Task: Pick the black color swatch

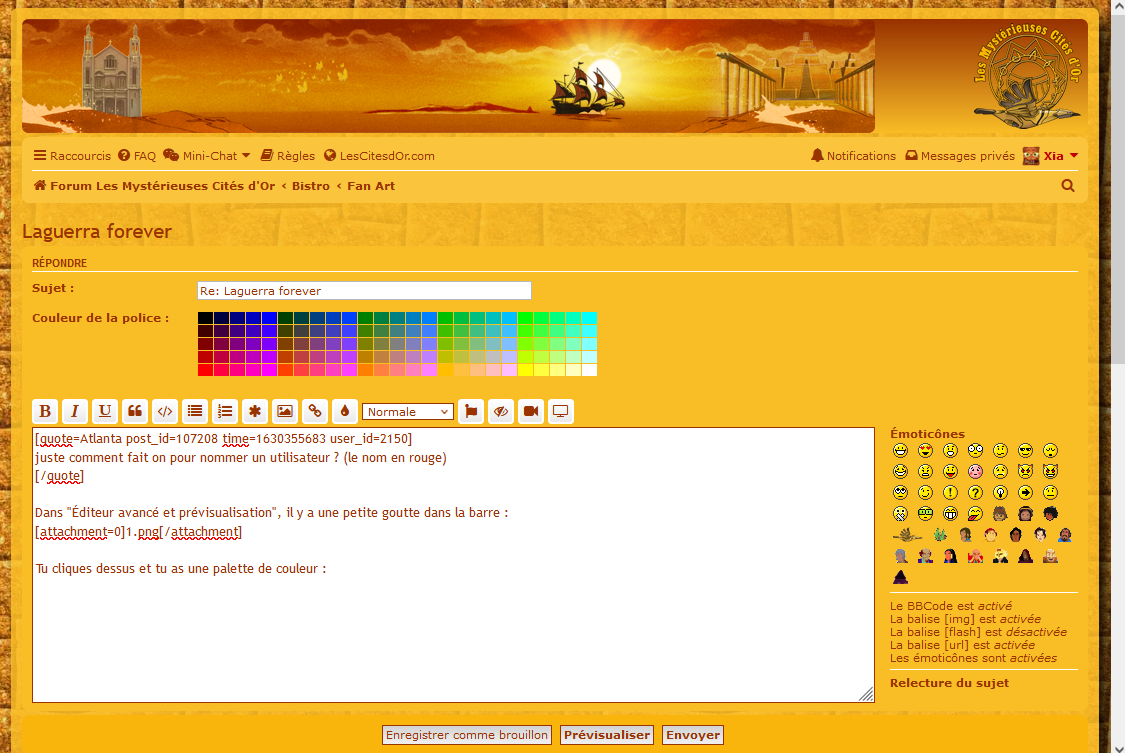Action: 205,318
